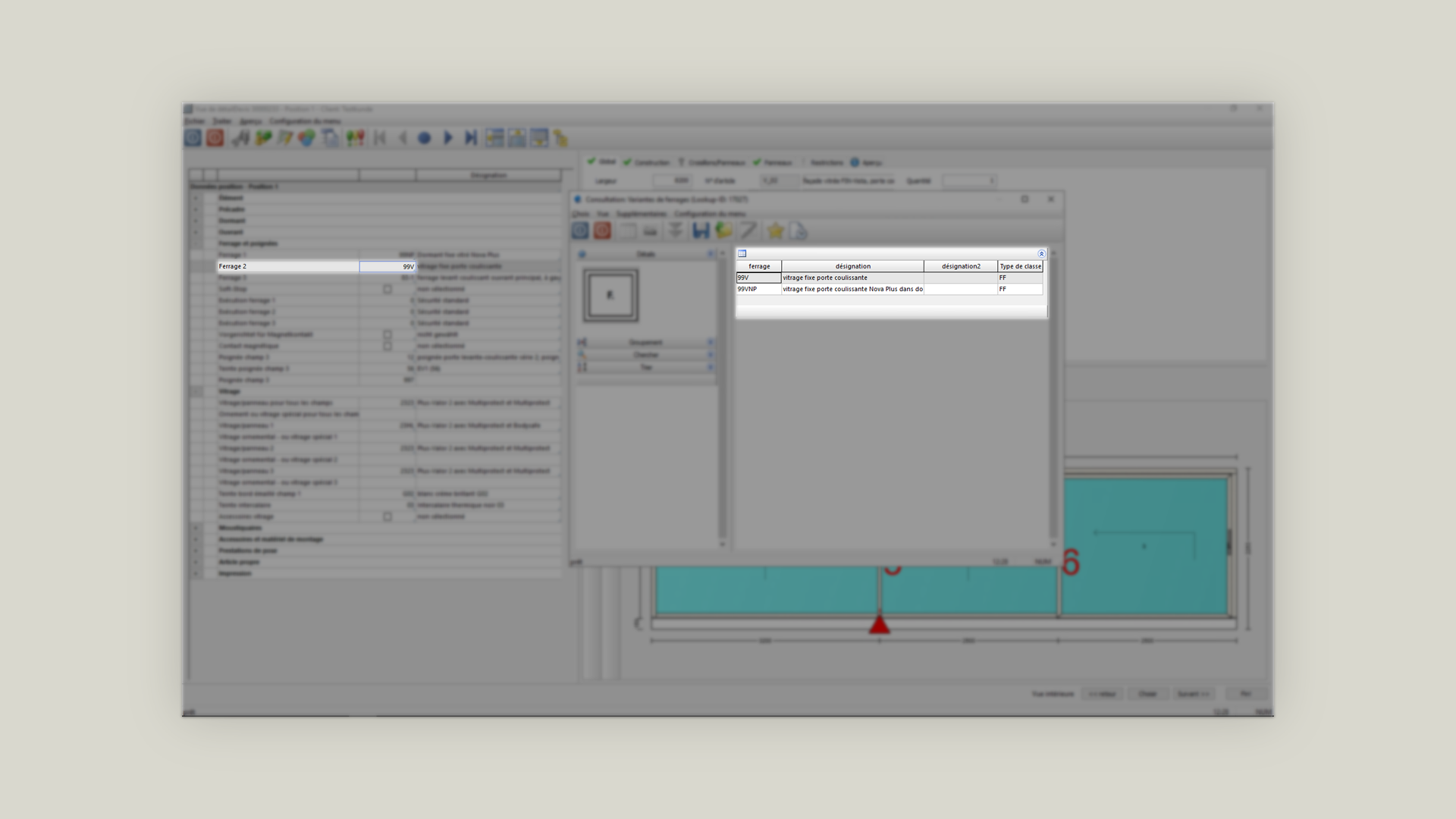
Task: Click the traffic lights icon in main toolbar
Action: pyautogui.click(x=355, y=137)
